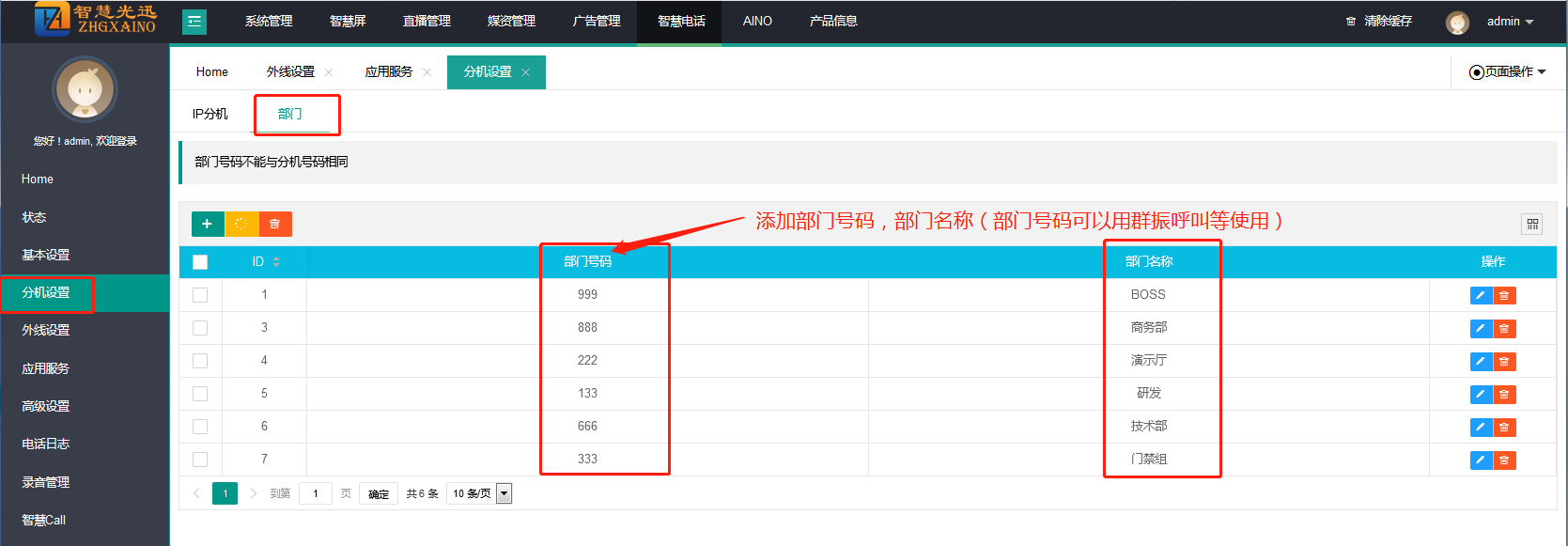This screenshot has width=1568, height=546.
Task: Click the page number input field
Action: tap(316, 493)
